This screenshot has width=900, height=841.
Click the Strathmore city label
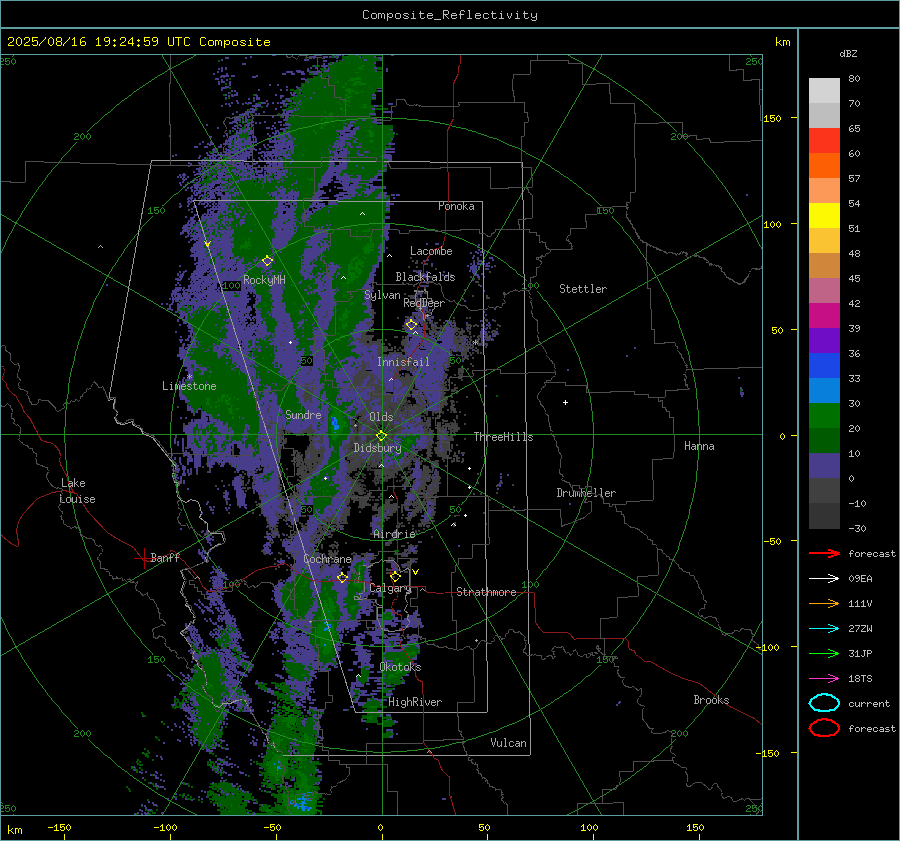click(x=486, y=592)
